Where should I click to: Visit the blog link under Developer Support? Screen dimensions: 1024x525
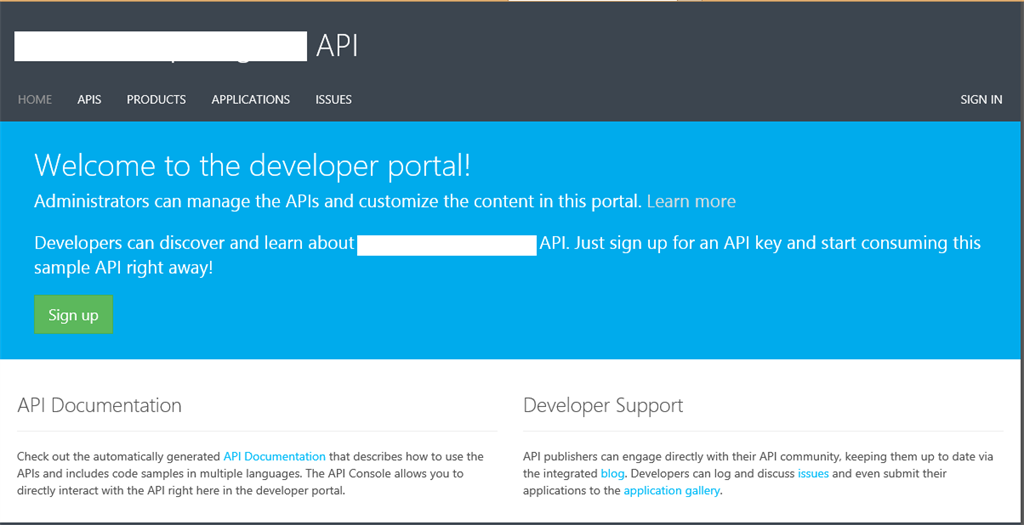tap(612, 474)
